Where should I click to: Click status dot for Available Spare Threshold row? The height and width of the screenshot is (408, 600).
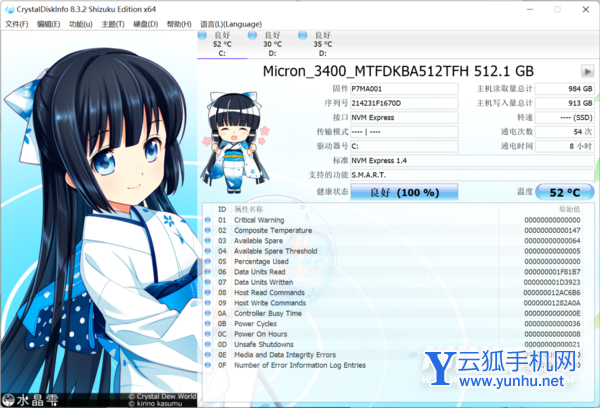[208, 251]
